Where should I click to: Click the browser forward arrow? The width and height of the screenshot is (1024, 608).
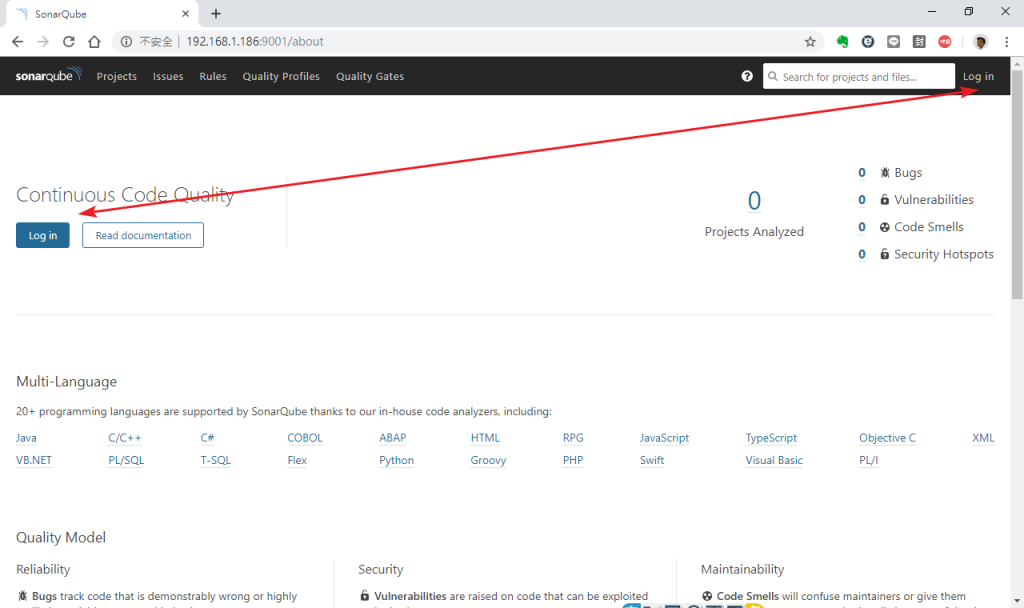point(43,42)
